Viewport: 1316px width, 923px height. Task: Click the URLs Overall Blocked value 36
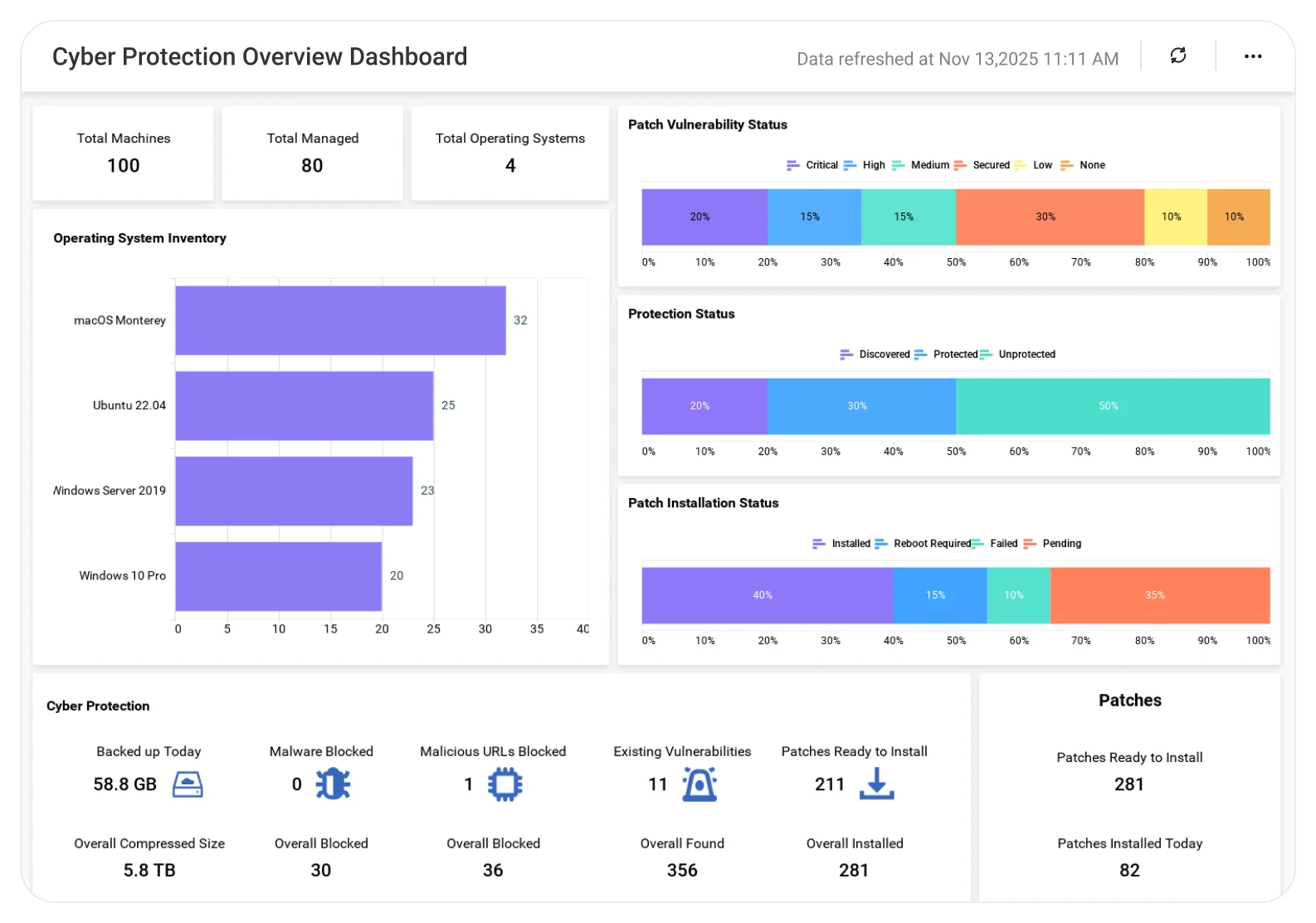[x=493, y=870]
